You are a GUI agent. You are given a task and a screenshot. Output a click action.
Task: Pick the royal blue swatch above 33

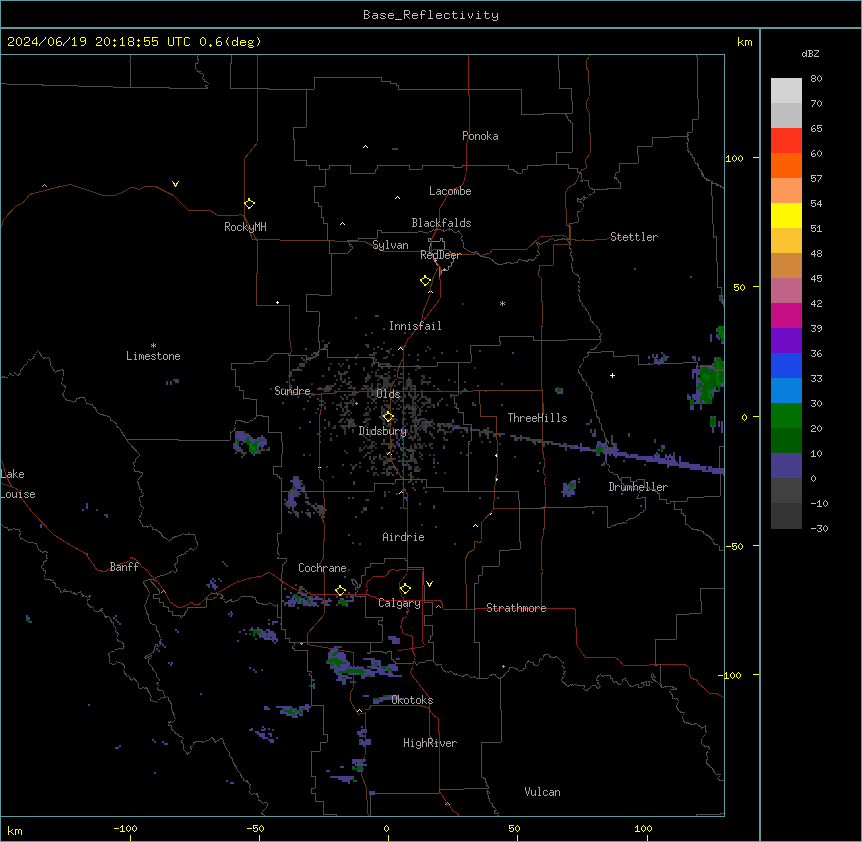pyautogui.click(x=786, y=365)
